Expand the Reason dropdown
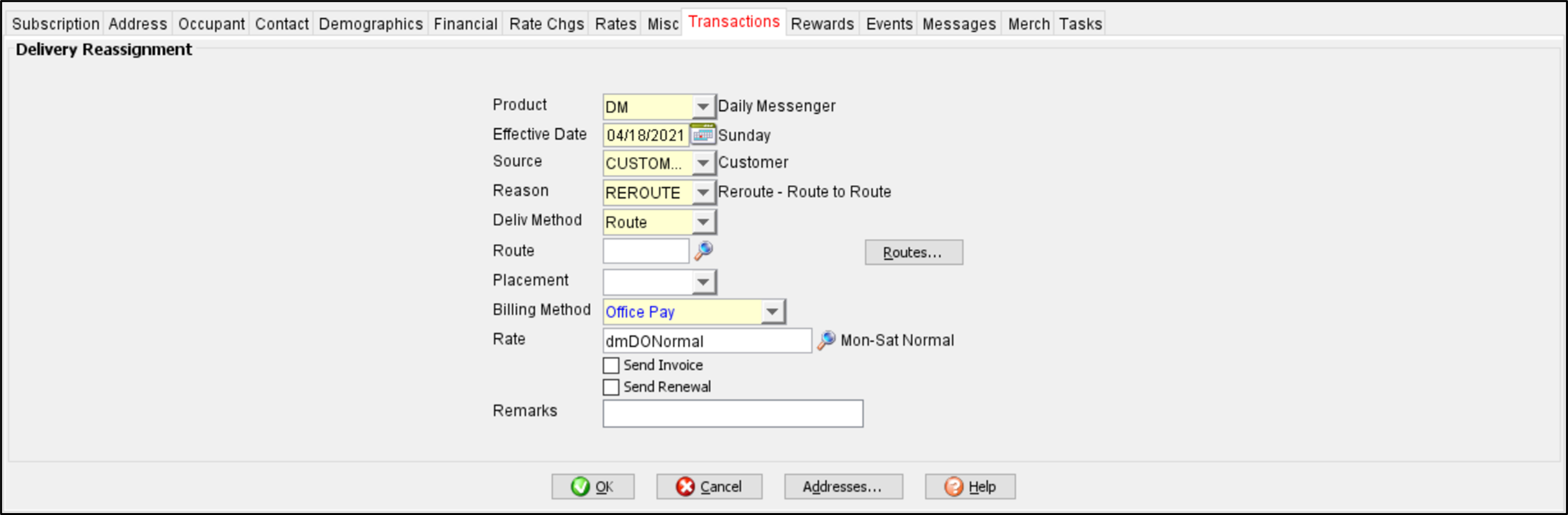Viewport: 1568px width, 515px height. point(703,192)
